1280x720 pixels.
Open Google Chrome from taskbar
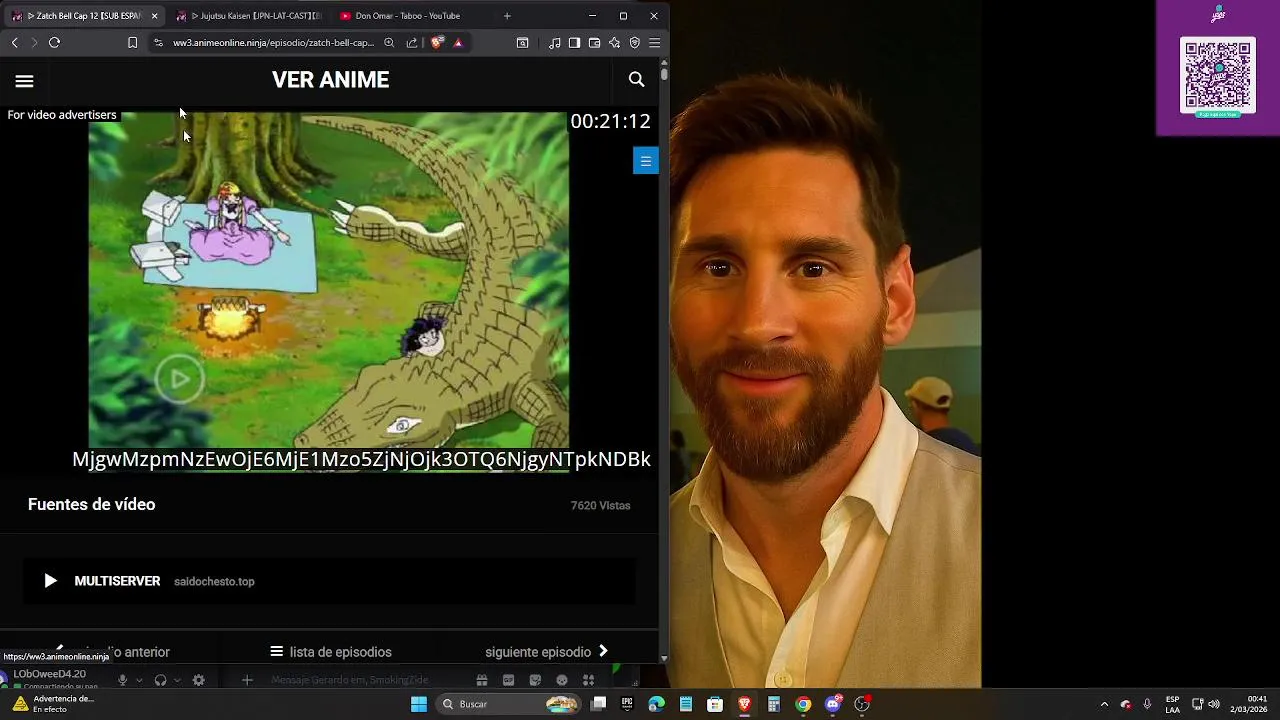[803, 704]
